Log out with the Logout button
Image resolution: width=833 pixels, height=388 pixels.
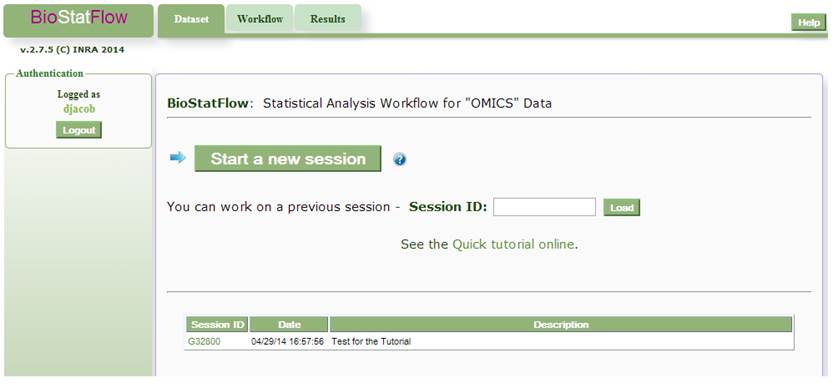[x=79, y=130]
